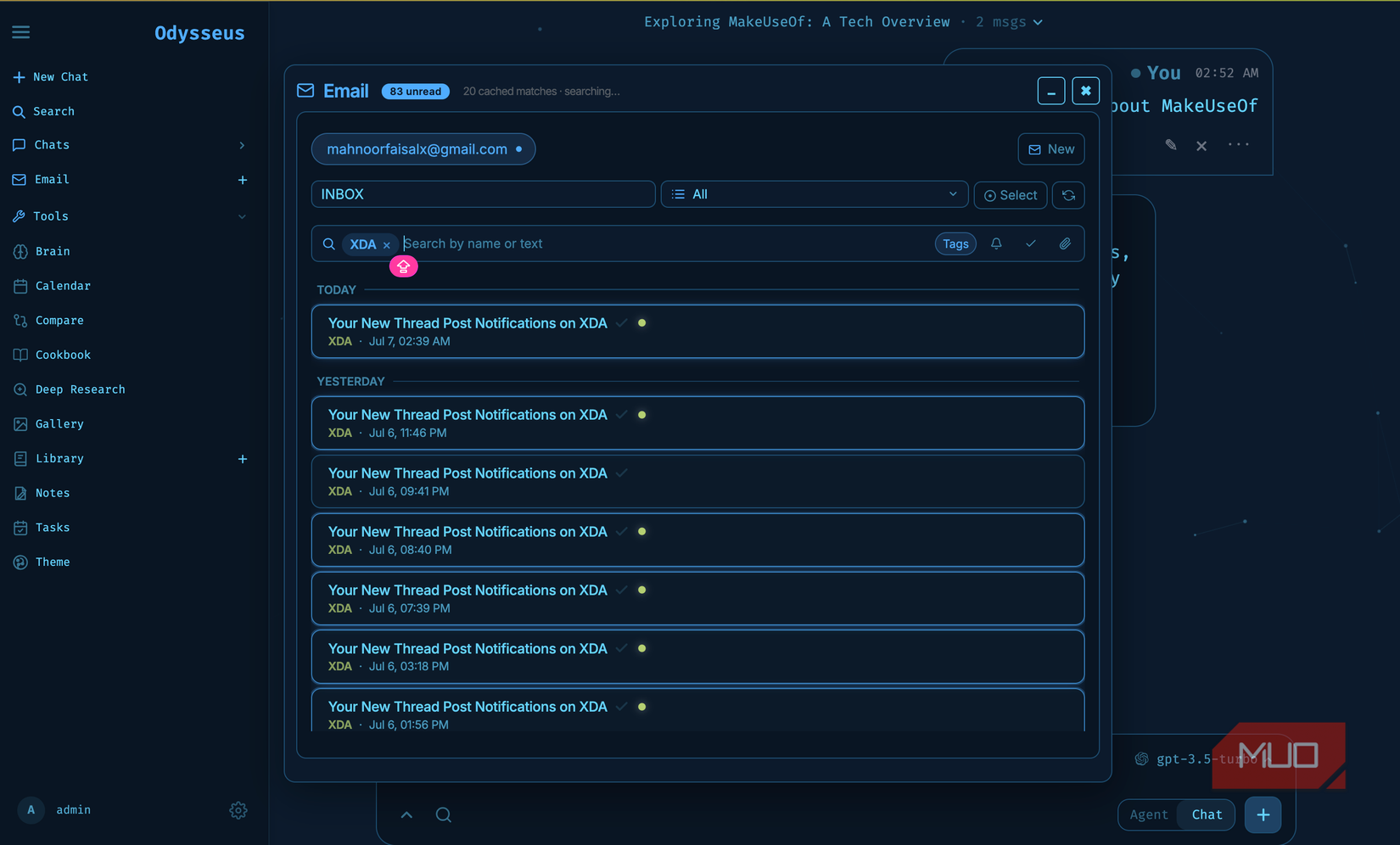Toggle the bell notification filter
The image size is (1400, 845).
pyautogui.click(x=996, y=244)
